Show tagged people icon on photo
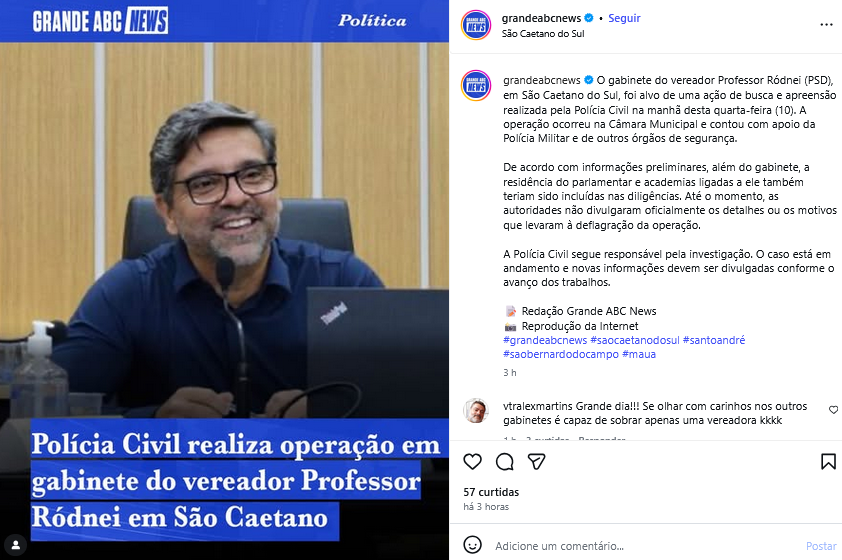This screenshot has height=560, width=842. tap(16, 546)
